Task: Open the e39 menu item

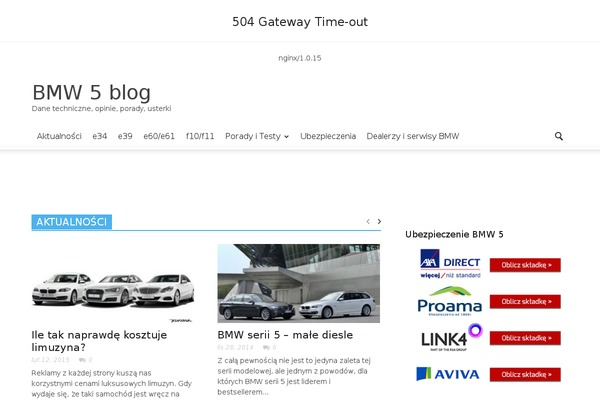Action: (125, 136)
